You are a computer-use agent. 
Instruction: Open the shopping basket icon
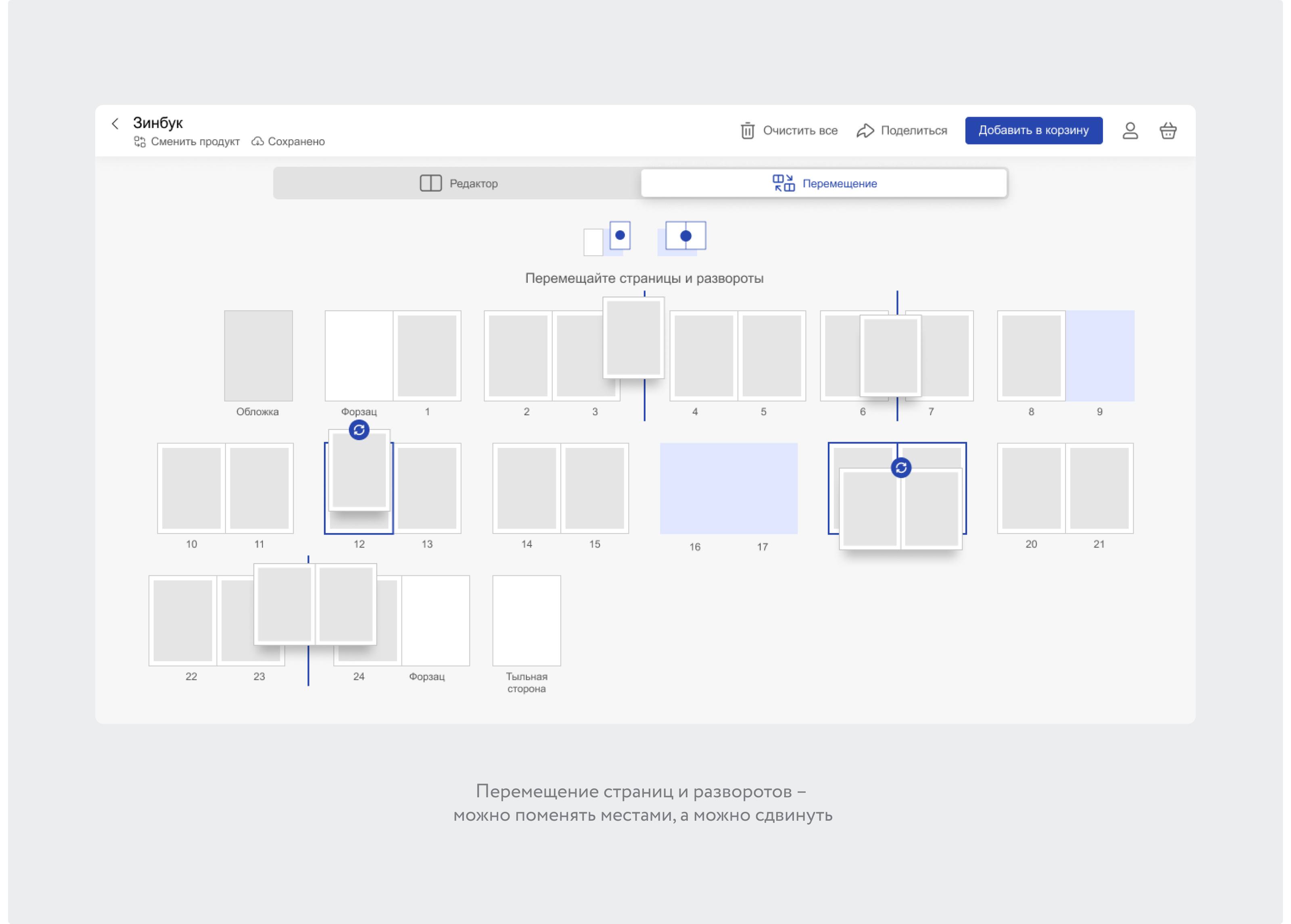1168,131
